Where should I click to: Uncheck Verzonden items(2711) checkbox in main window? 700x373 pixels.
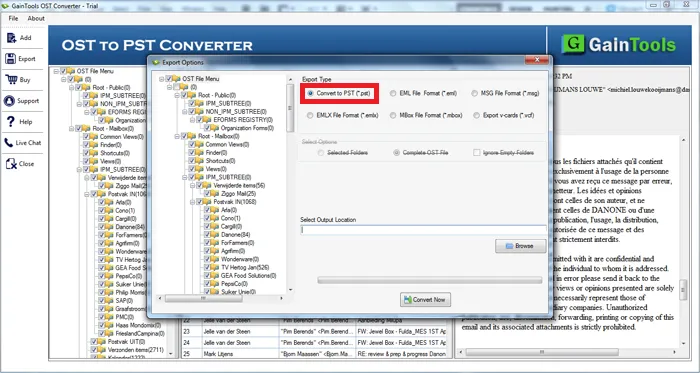94,350
